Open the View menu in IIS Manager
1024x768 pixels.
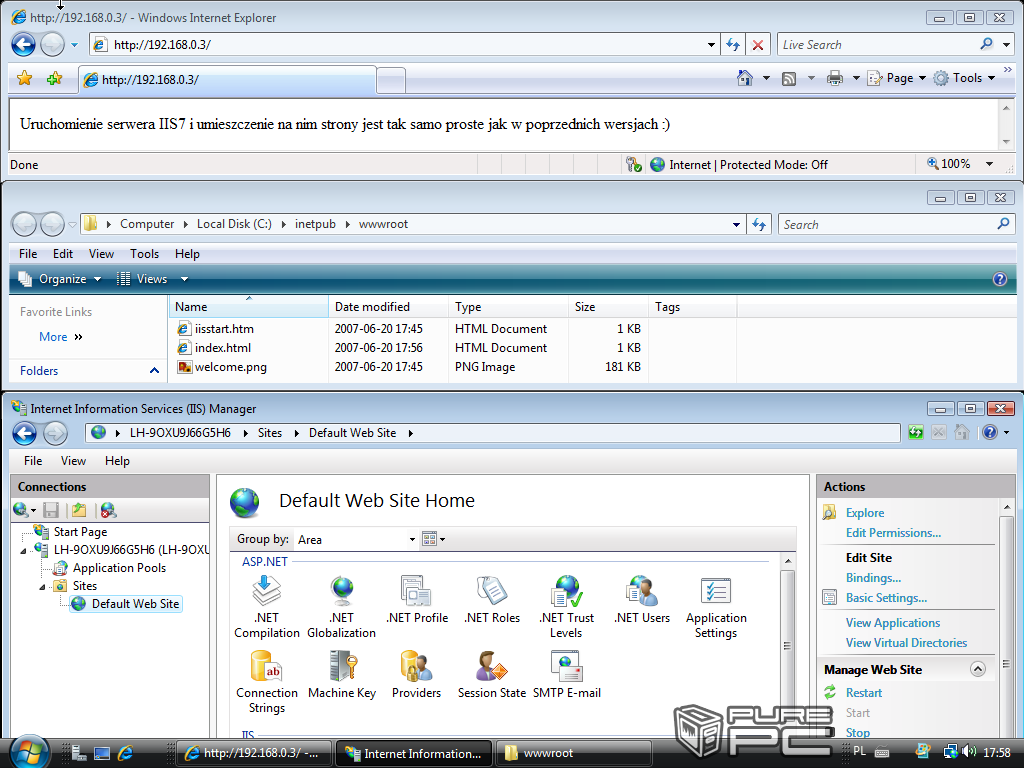point(73,461)
